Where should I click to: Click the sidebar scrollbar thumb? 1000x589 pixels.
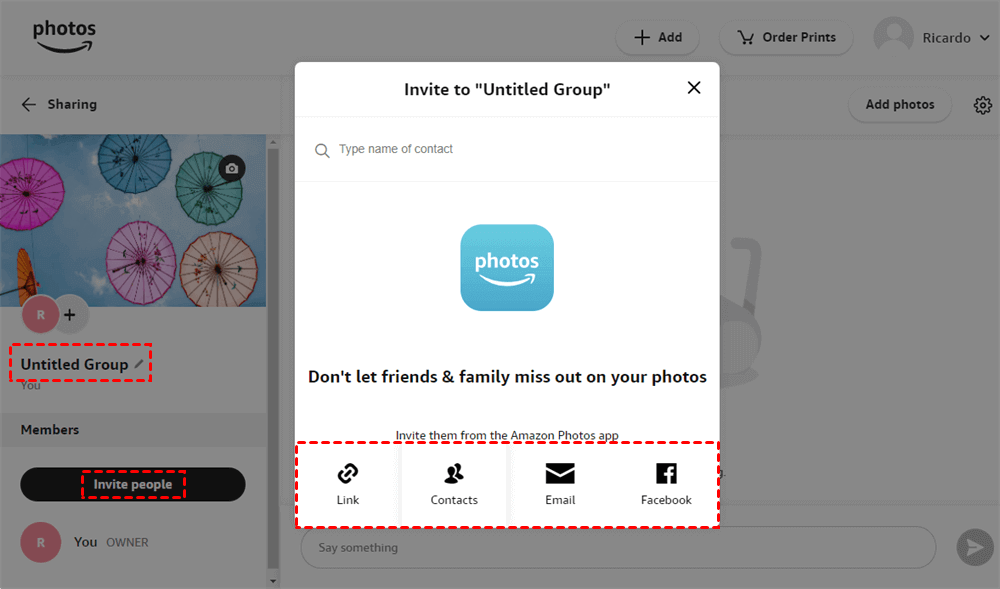pyautogui.click(x=273, y=358)
